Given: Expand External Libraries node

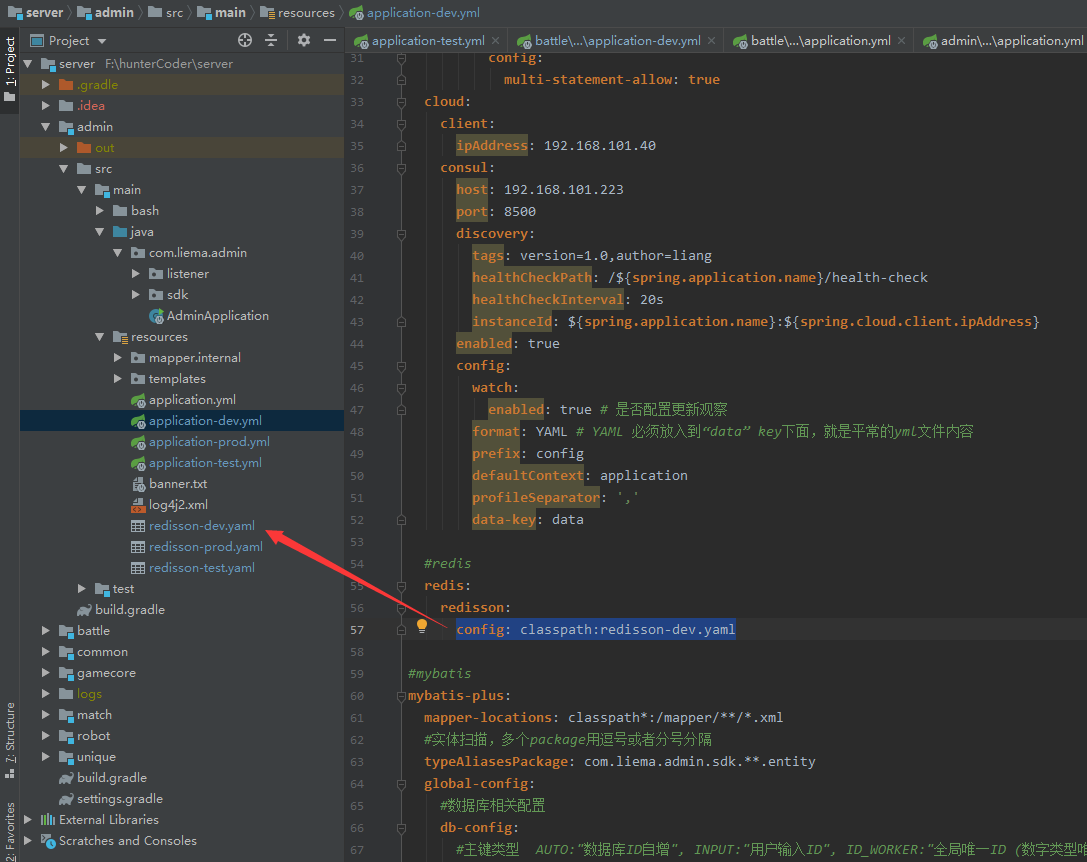Looking at the screenshot, I should click(x=28, y=820).
